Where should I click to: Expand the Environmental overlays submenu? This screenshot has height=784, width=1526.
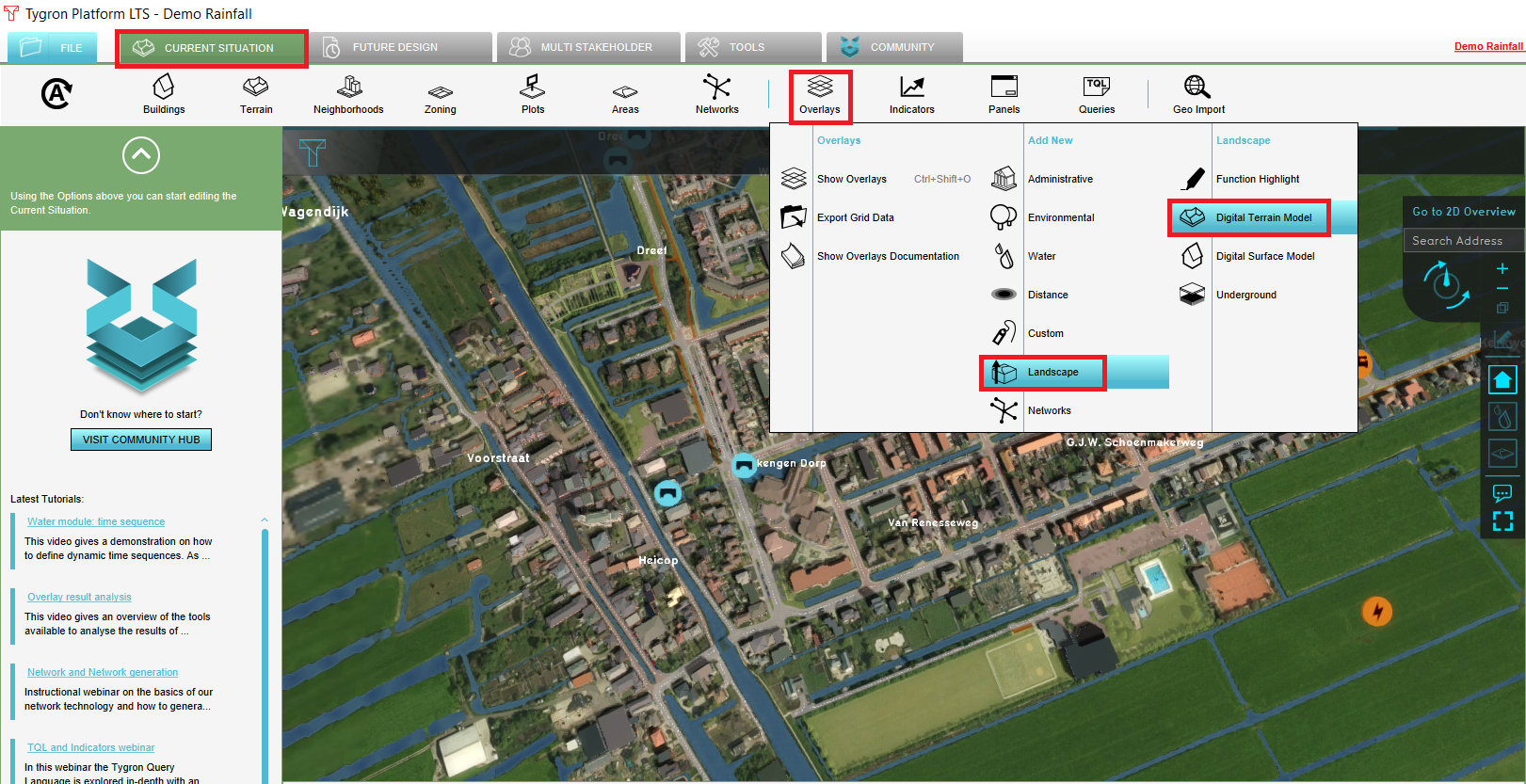tap(1061, 217)
